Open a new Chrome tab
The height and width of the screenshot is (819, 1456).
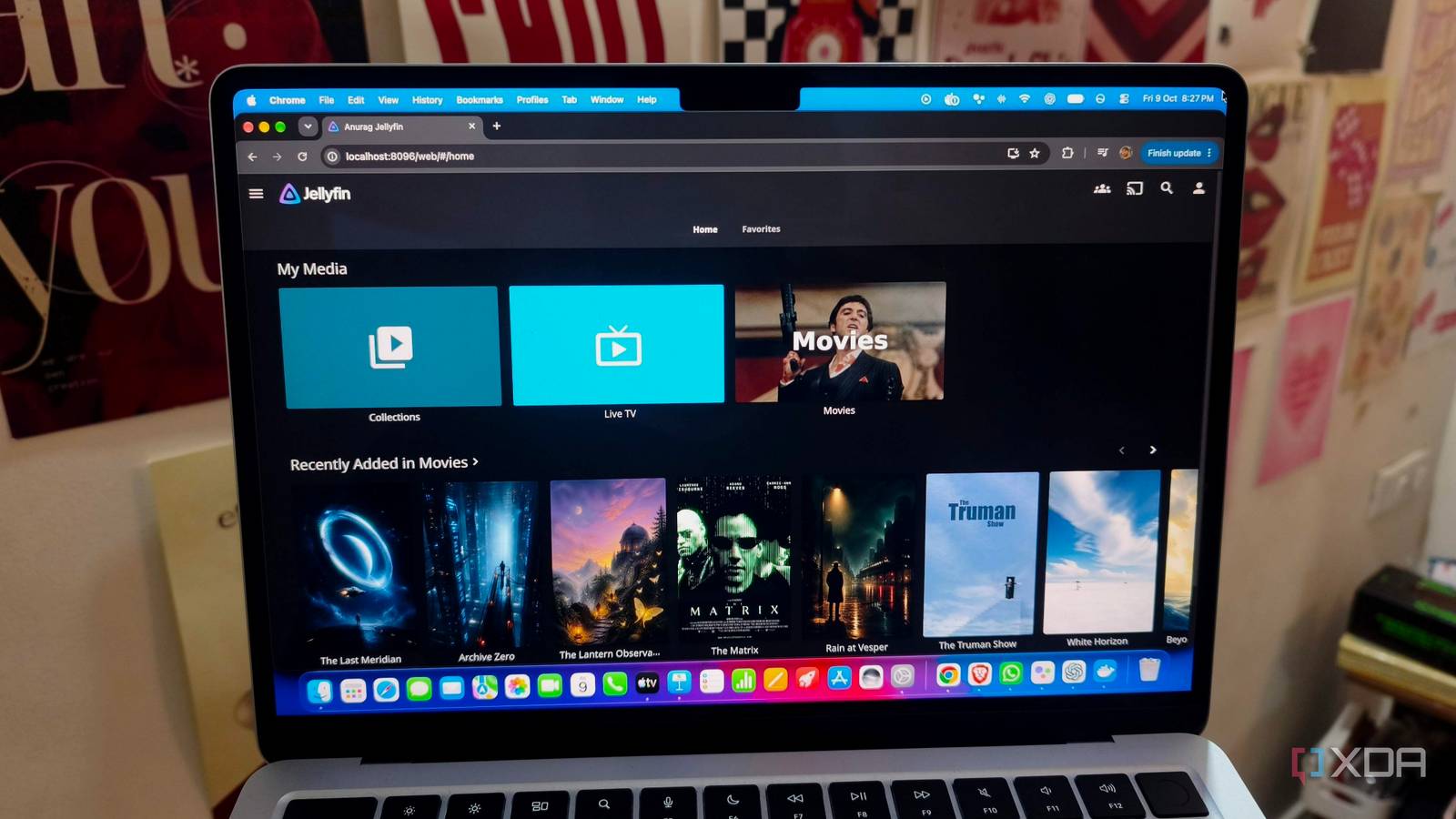pyautogui.click(x=497, y=126)
